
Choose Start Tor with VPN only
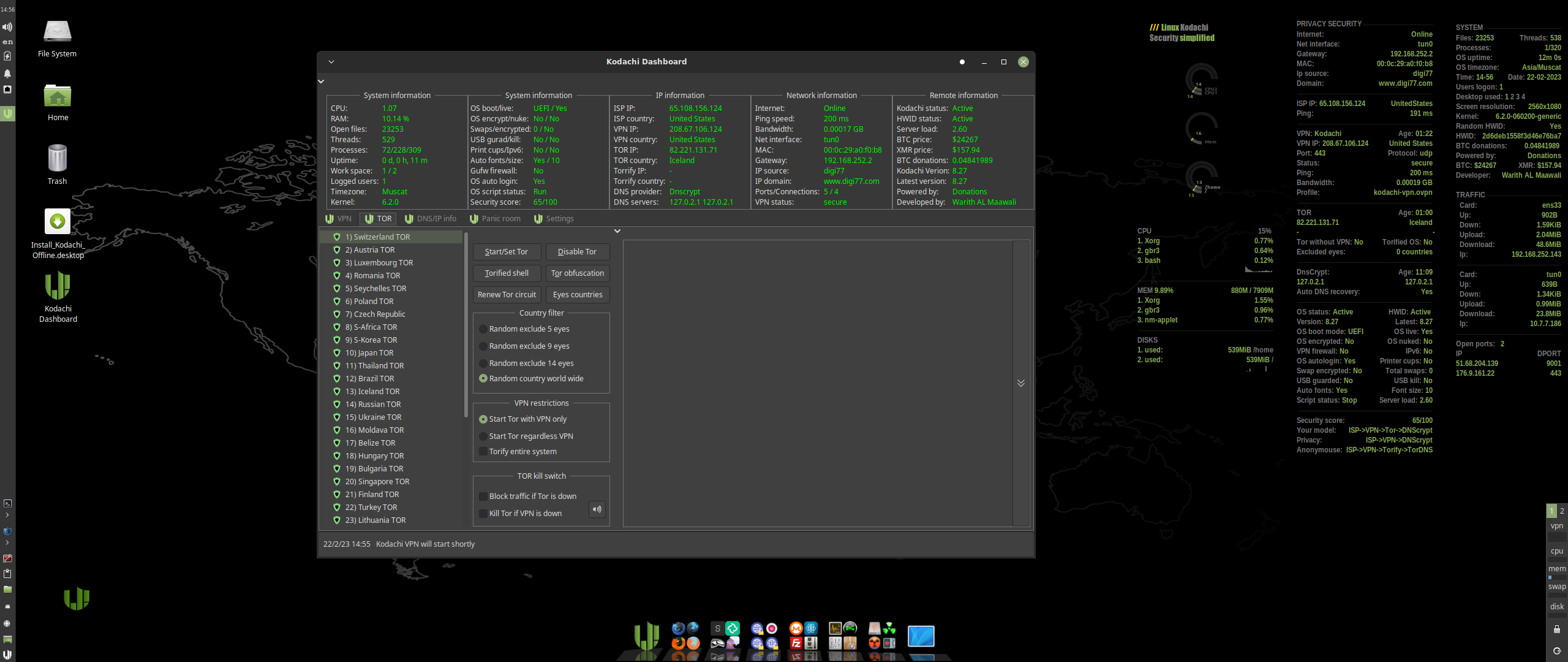(x=523, y=419)
